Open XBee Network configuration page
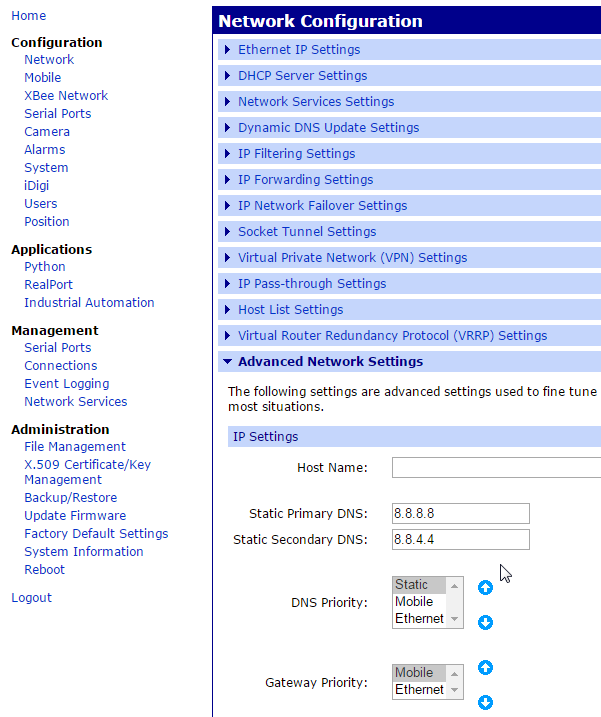This screenshot has height=717, width=601. click(x=66, y=96)
